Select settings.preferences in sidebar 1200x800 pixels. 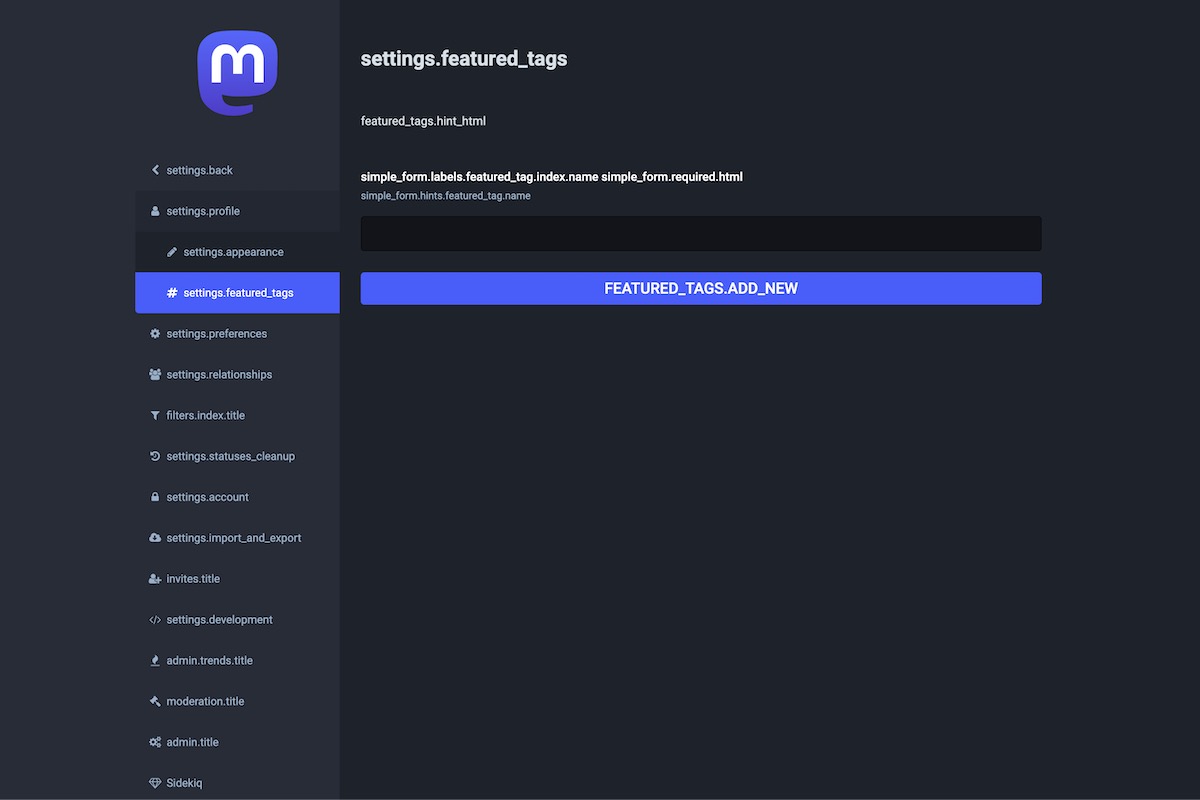pyautogui.click(x=216, y=334)
